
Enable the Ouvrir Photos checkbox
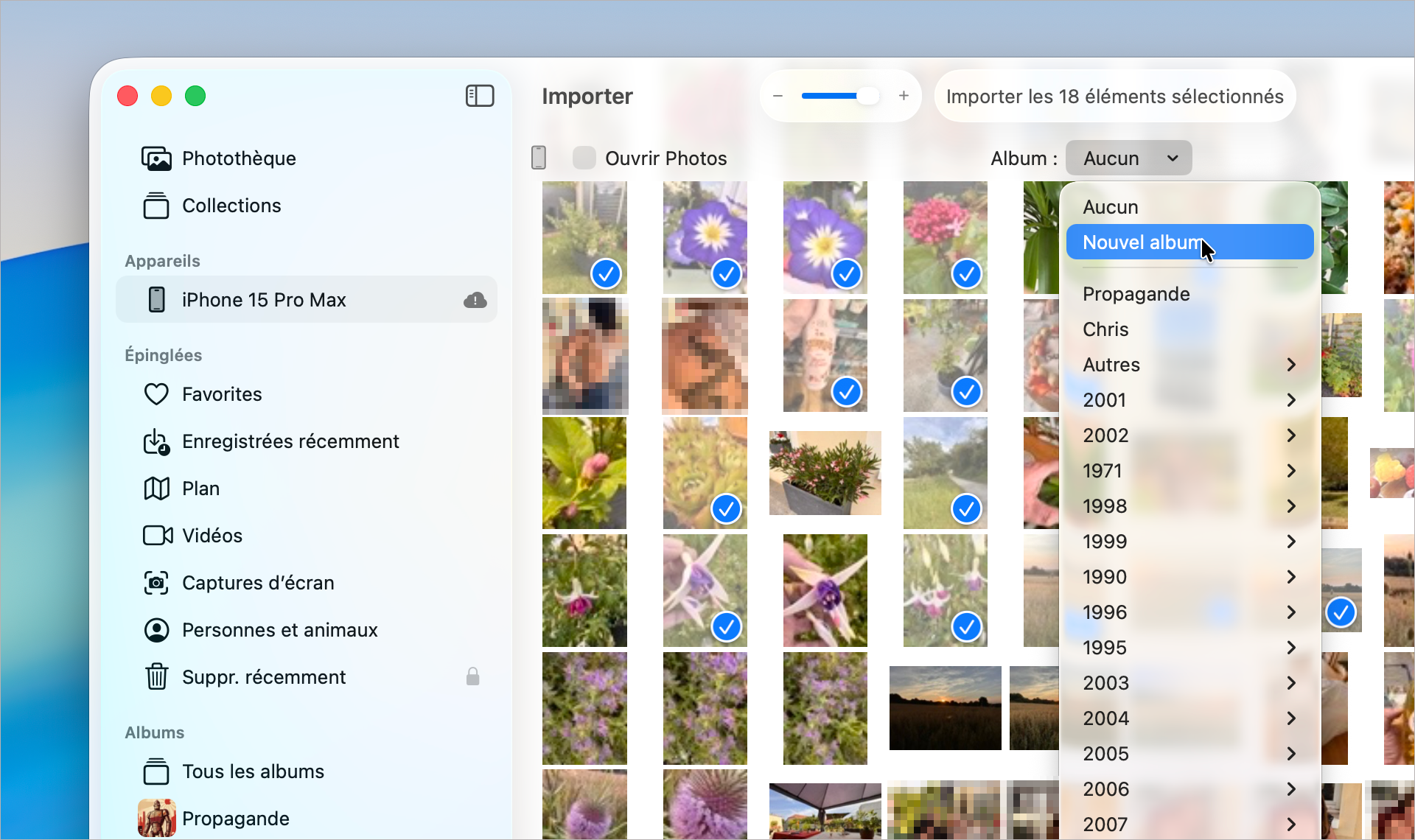click(x=584, y=158)
